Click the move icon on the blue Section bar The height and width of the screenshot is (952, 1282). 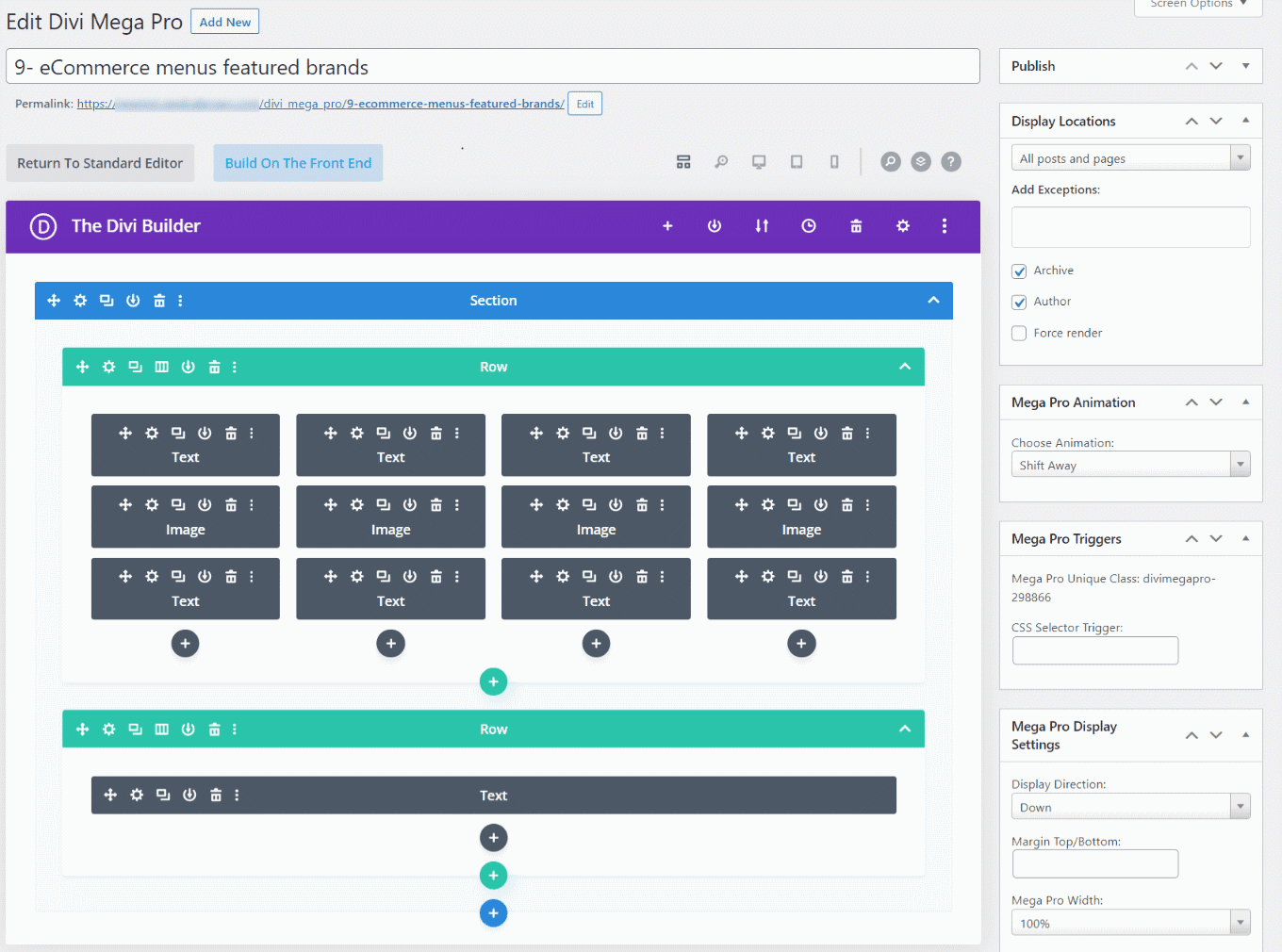coord(54,300)
